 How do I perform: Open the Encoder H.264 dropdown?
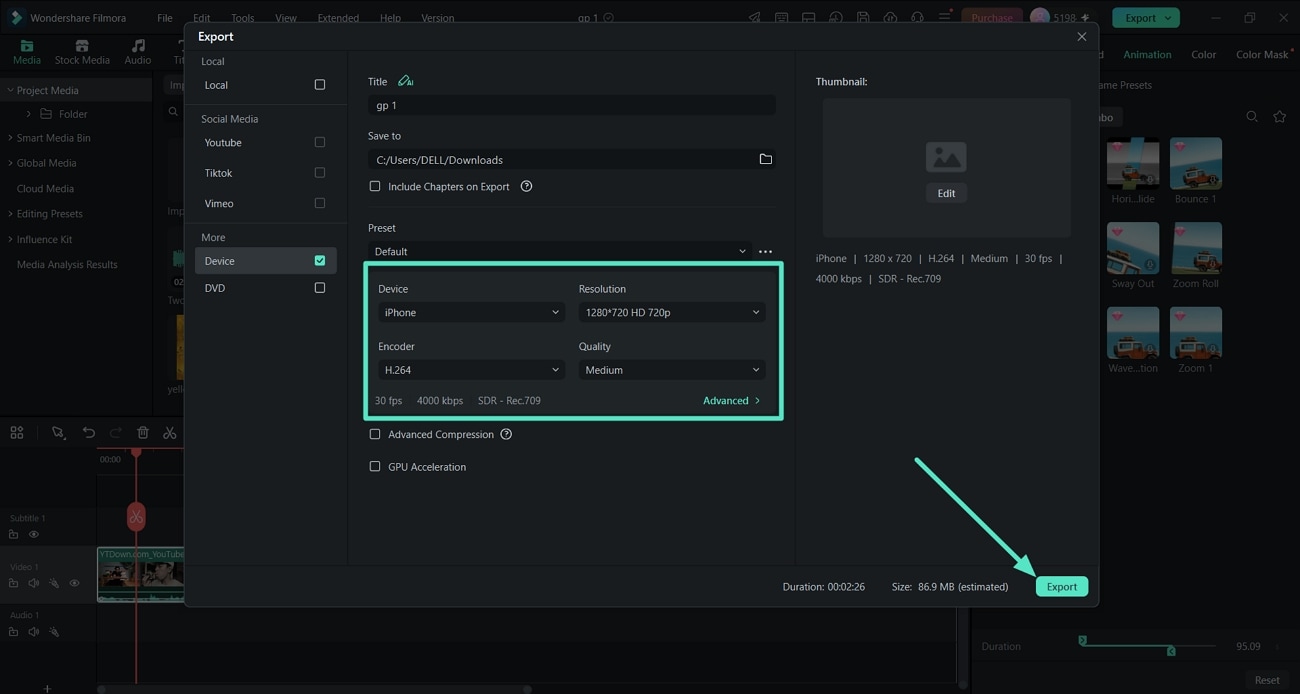point(471,370)
